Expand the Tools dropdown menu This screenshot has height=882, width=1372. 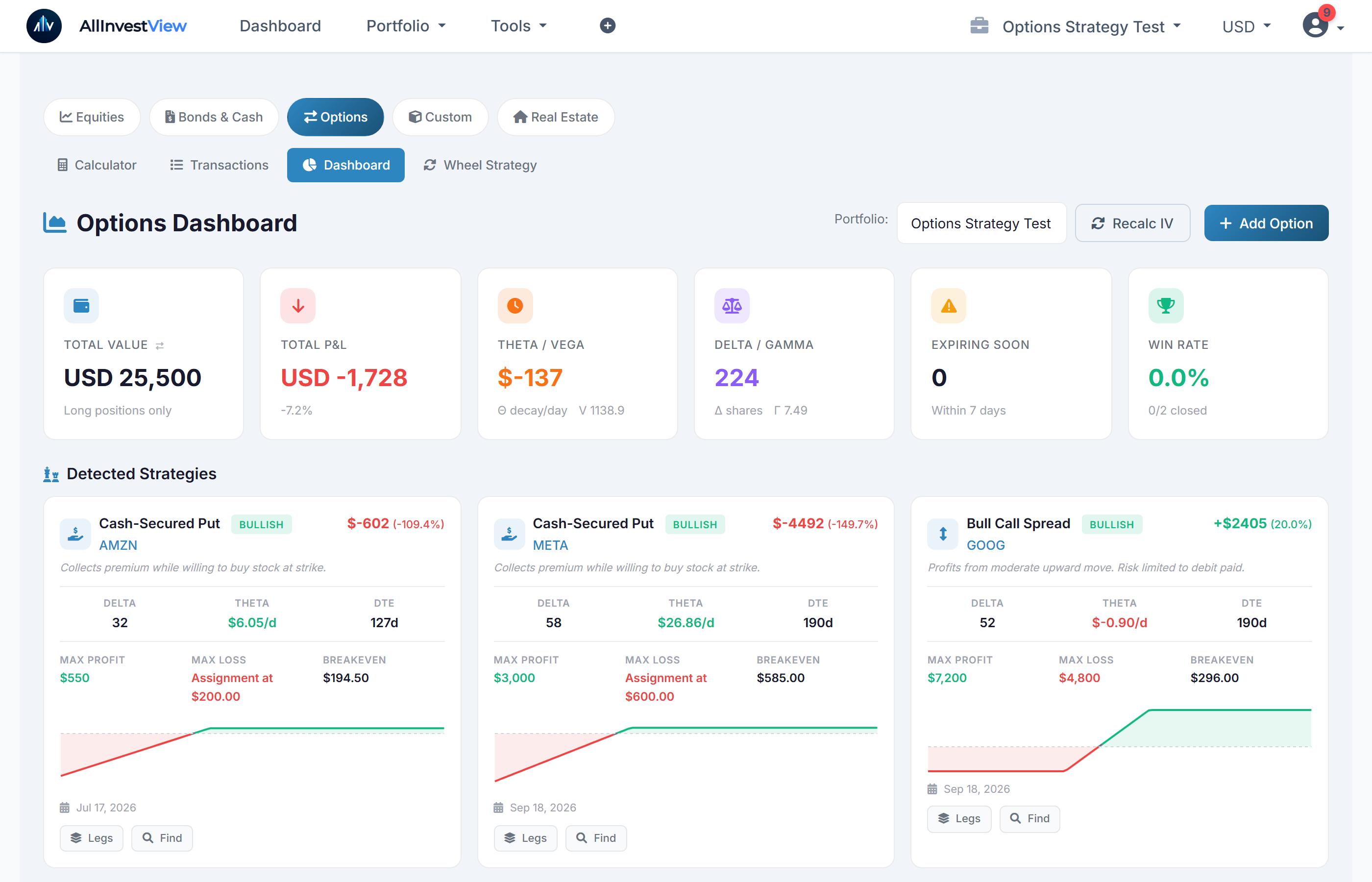518,26
